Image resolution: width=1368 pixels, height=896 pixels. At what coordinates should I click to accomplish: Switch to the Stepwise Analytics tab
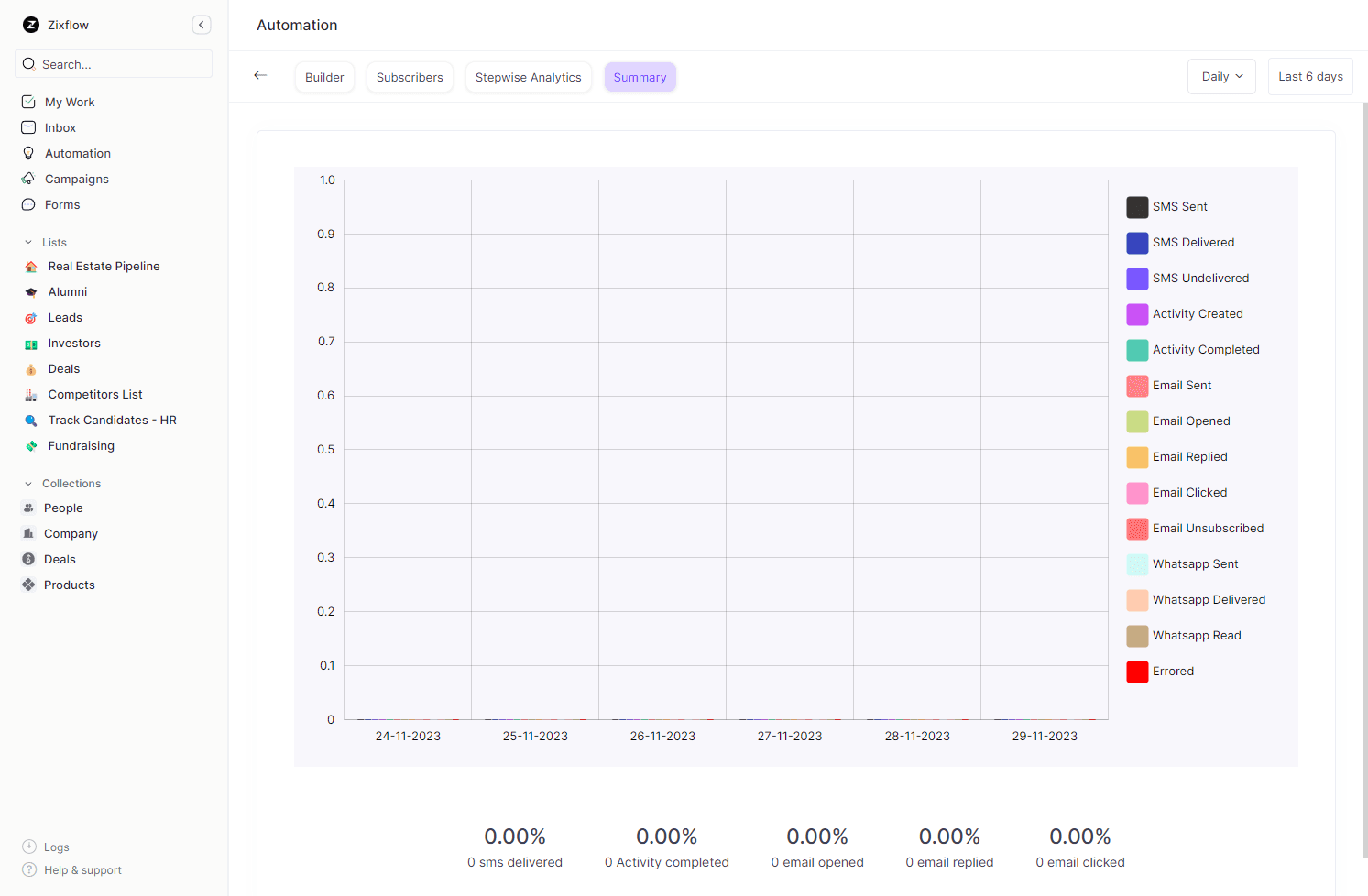[x=528, y=77]
